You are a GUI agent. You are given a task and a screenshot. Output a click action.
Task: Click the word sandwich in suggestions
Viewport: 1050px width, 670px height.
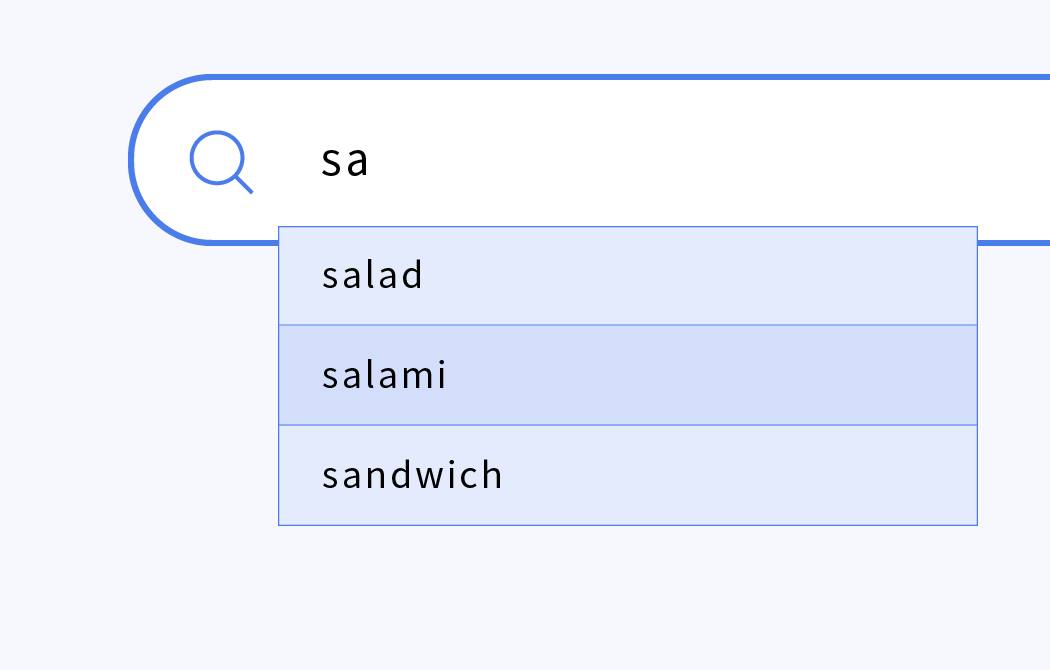[412, 475]
